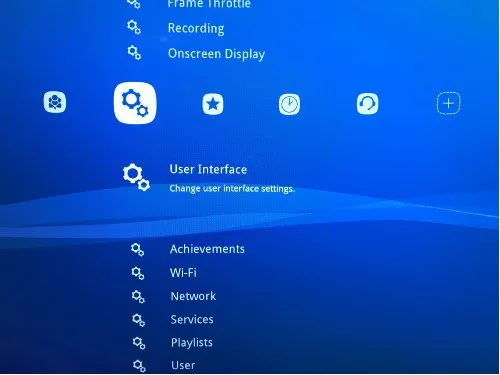The image size is (500, 375).
Task: Open the Frame Throttle settings
Action: (209, 4)
